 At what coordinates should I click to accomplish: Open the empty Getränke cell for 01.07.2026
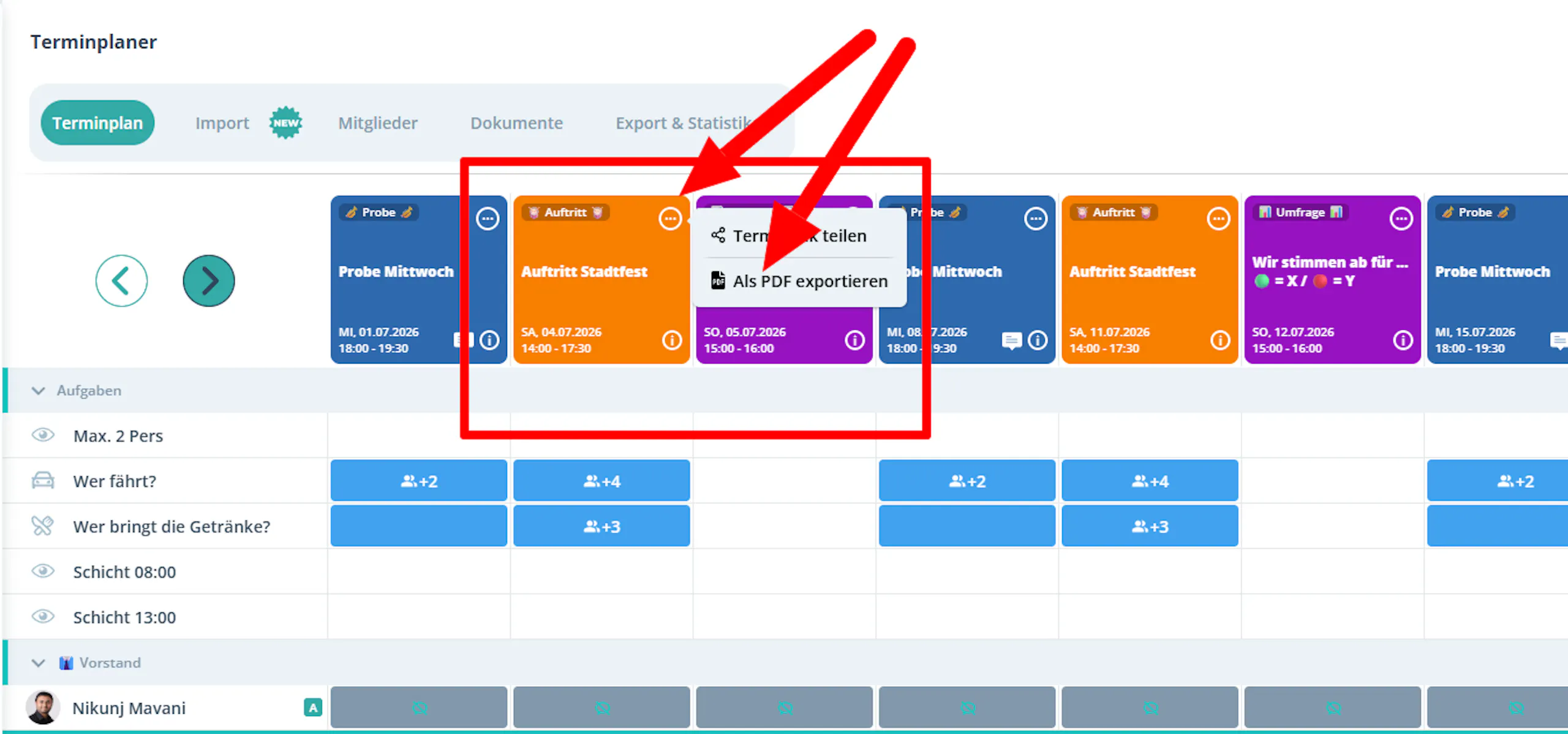pyautogui.click(x=419, y=526)
